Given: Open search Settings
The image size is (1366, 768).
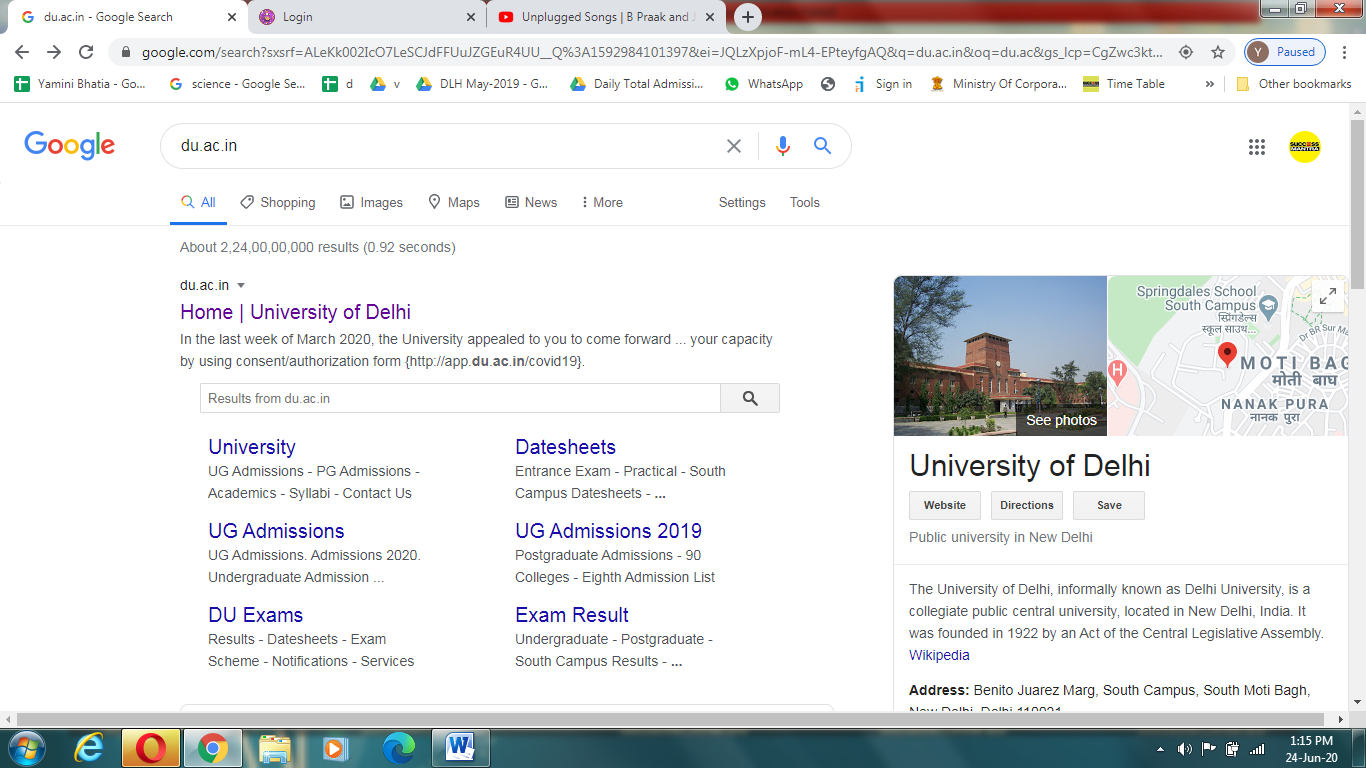Looking at the screenshot, I should coord(742,202).
